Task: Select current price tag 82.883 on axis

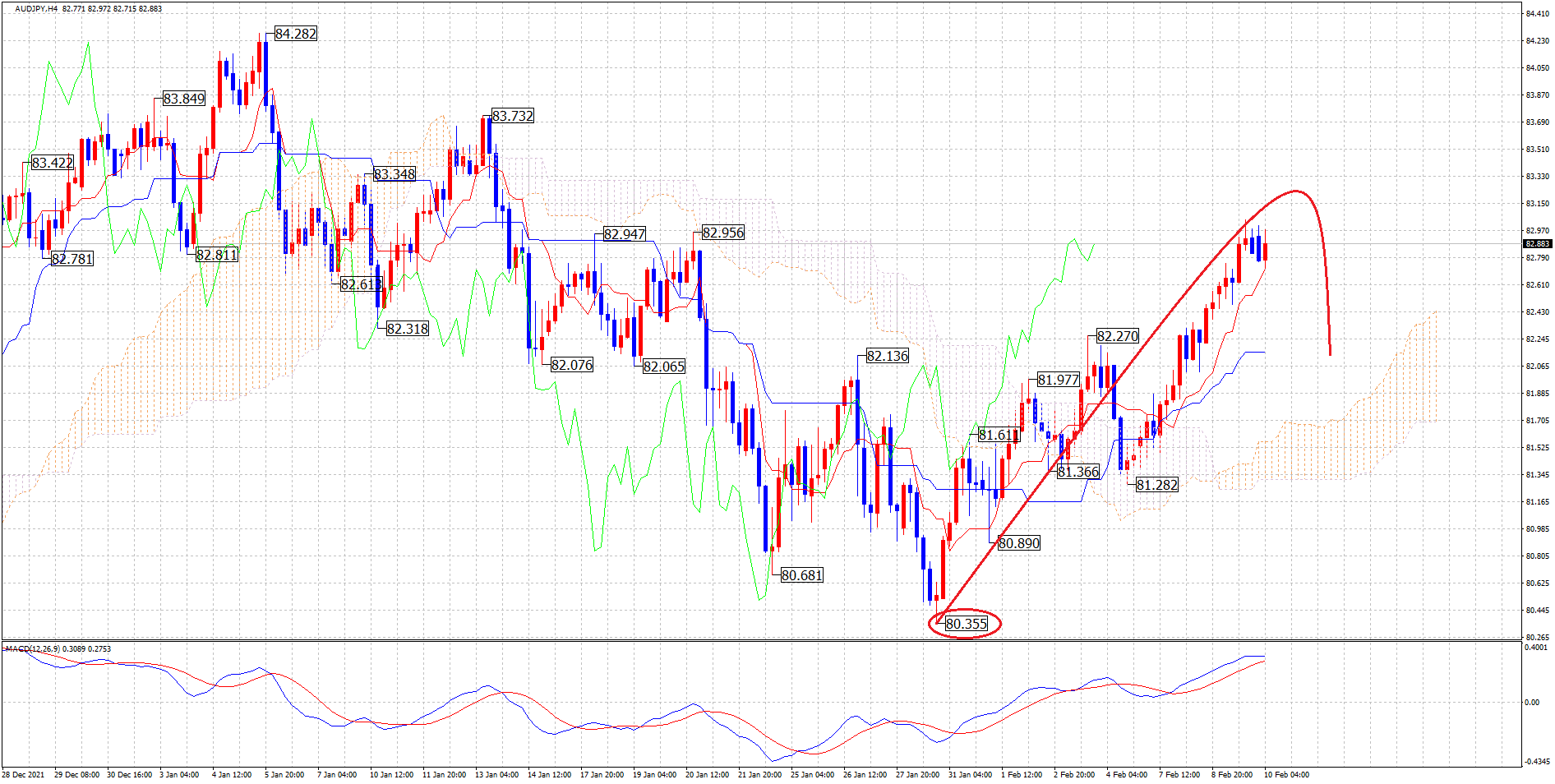Action: 1537,244
